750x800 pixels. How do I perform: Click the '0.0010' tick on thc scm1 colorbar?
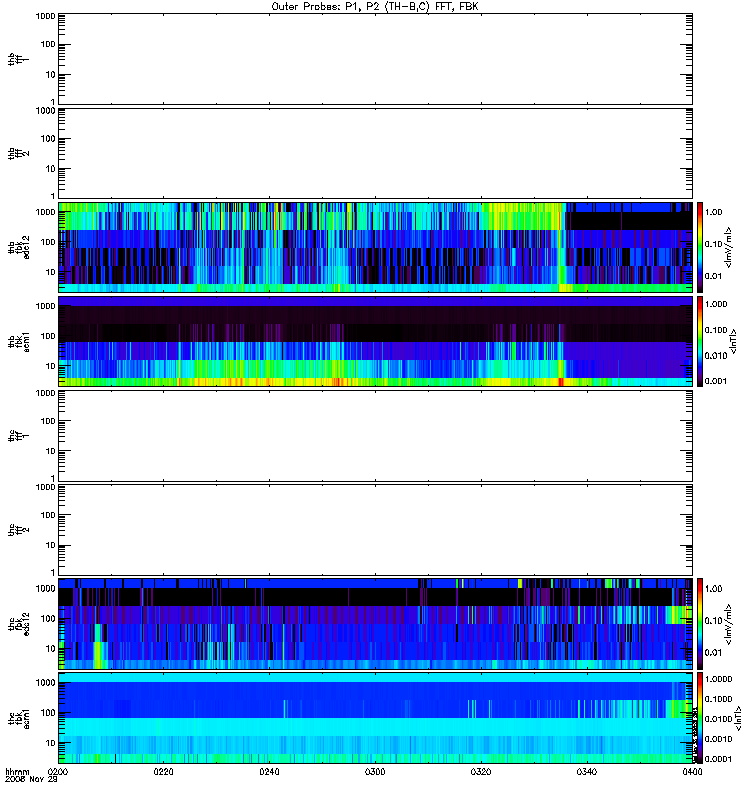click(x=718, y=739)
